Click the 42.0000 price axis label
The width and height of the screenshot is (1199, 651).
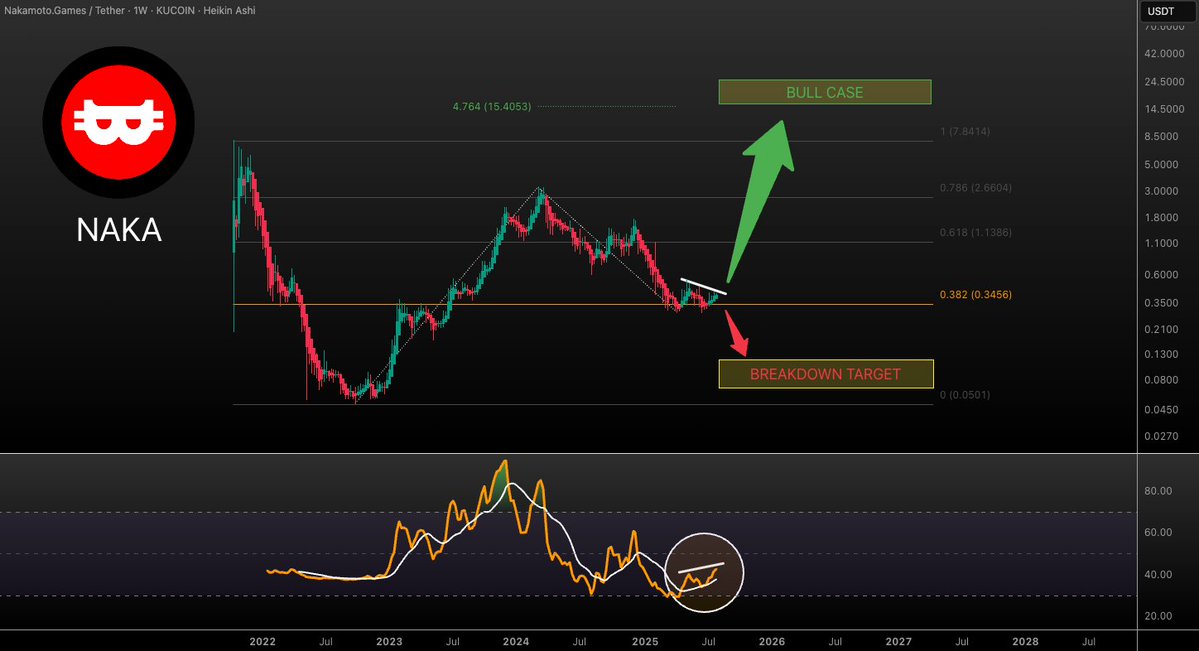pos(1165,54)
